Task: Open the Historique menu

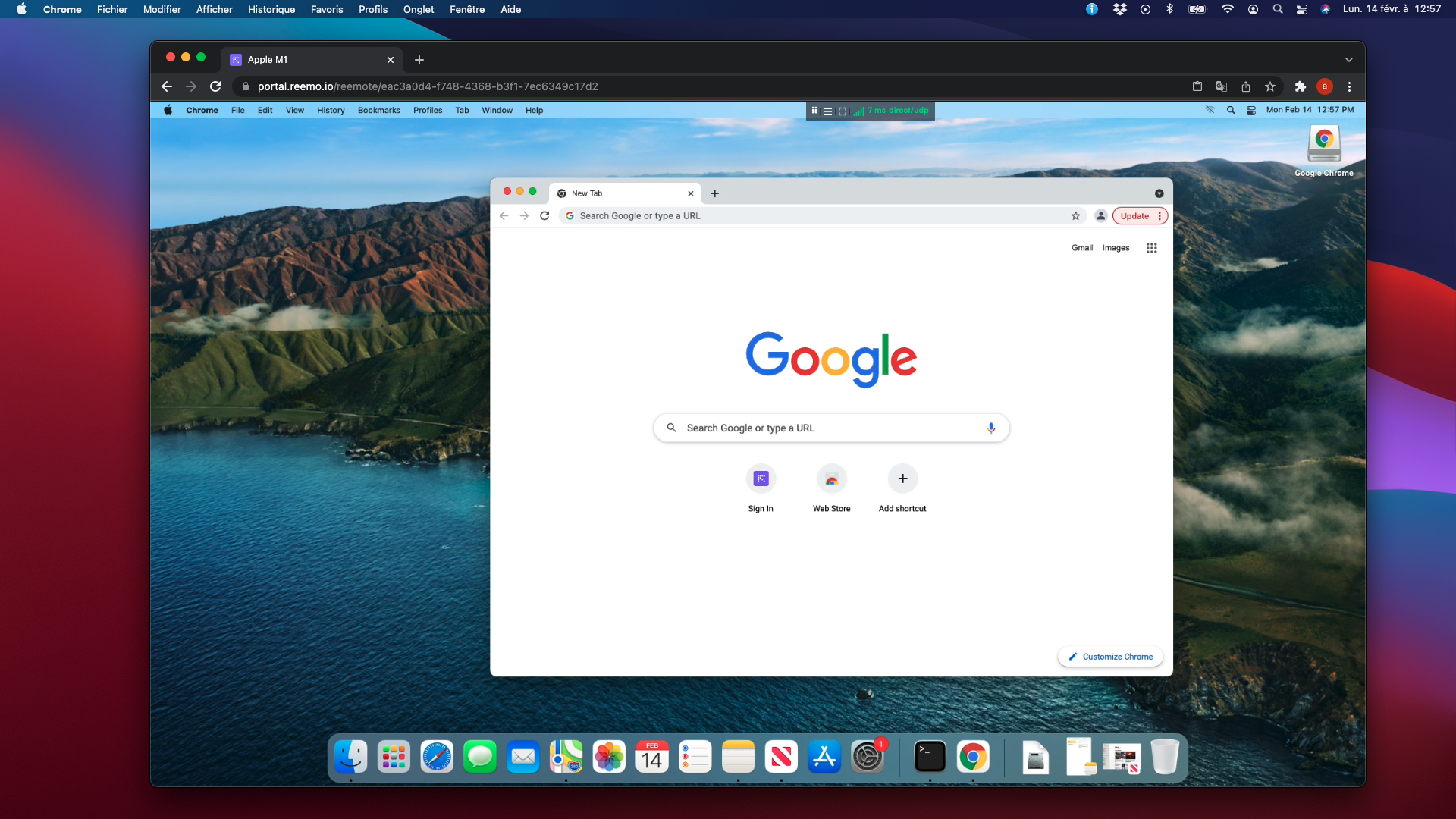Action: click(271, 9)
